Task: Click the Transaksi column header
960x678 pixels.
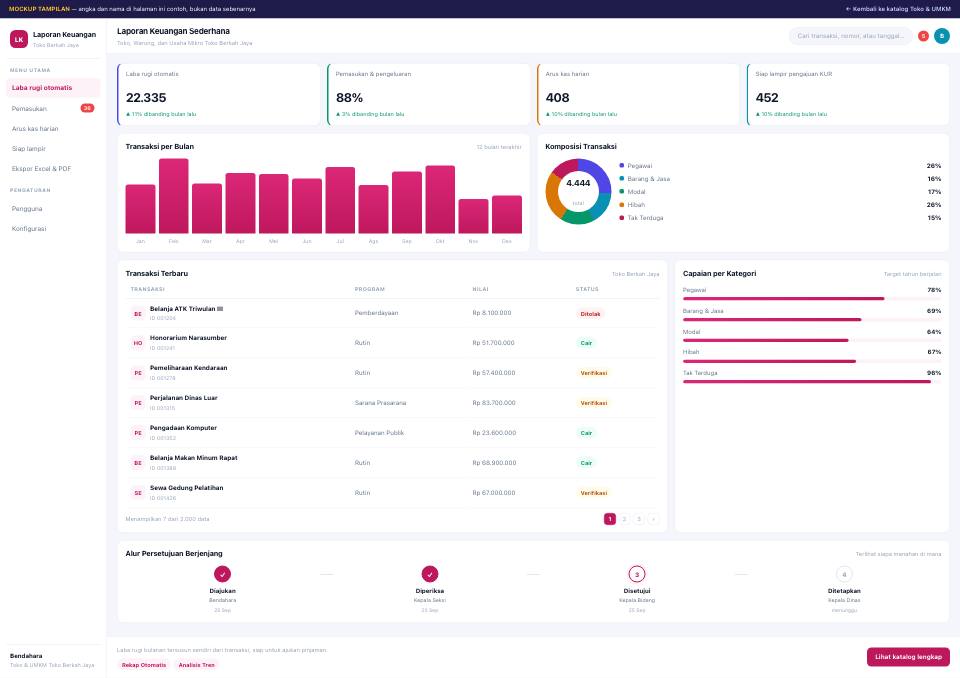Action: tap(148, 289)
